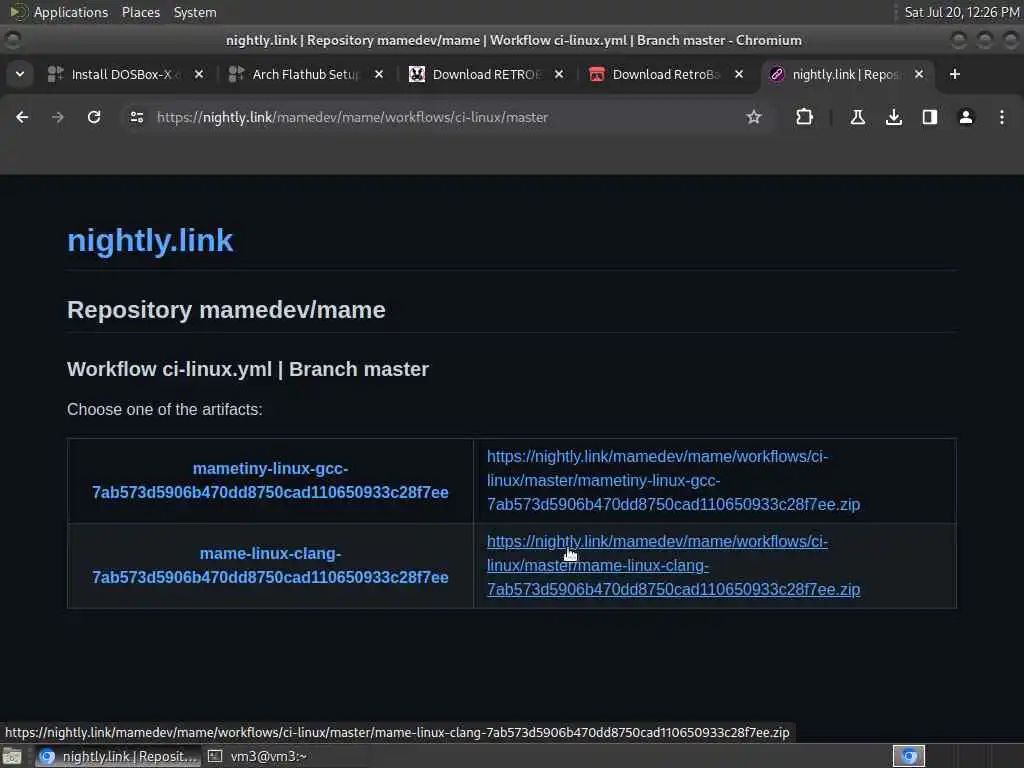Select "Repository mamedev/mame" heading
The width and height of the screenshot is (1024, 768).
pyautogui.click(x=226, y=310)
